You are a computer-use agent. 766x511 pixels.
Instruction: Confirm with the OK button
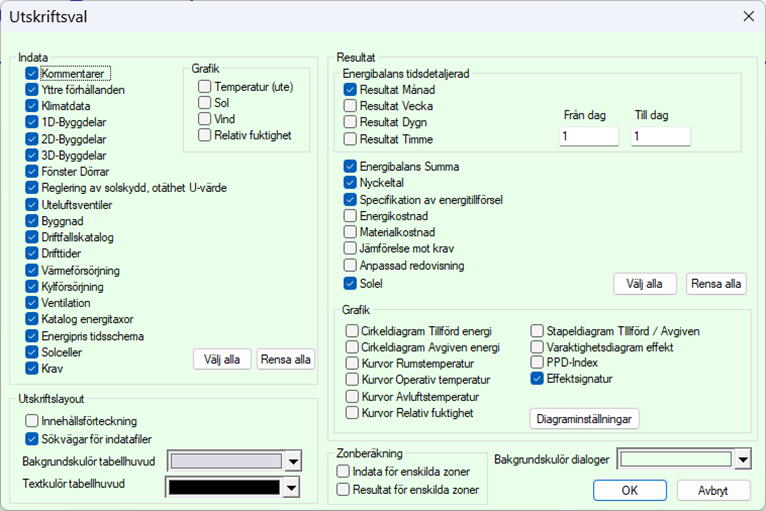pyautogui.click(x=629, y=491)
